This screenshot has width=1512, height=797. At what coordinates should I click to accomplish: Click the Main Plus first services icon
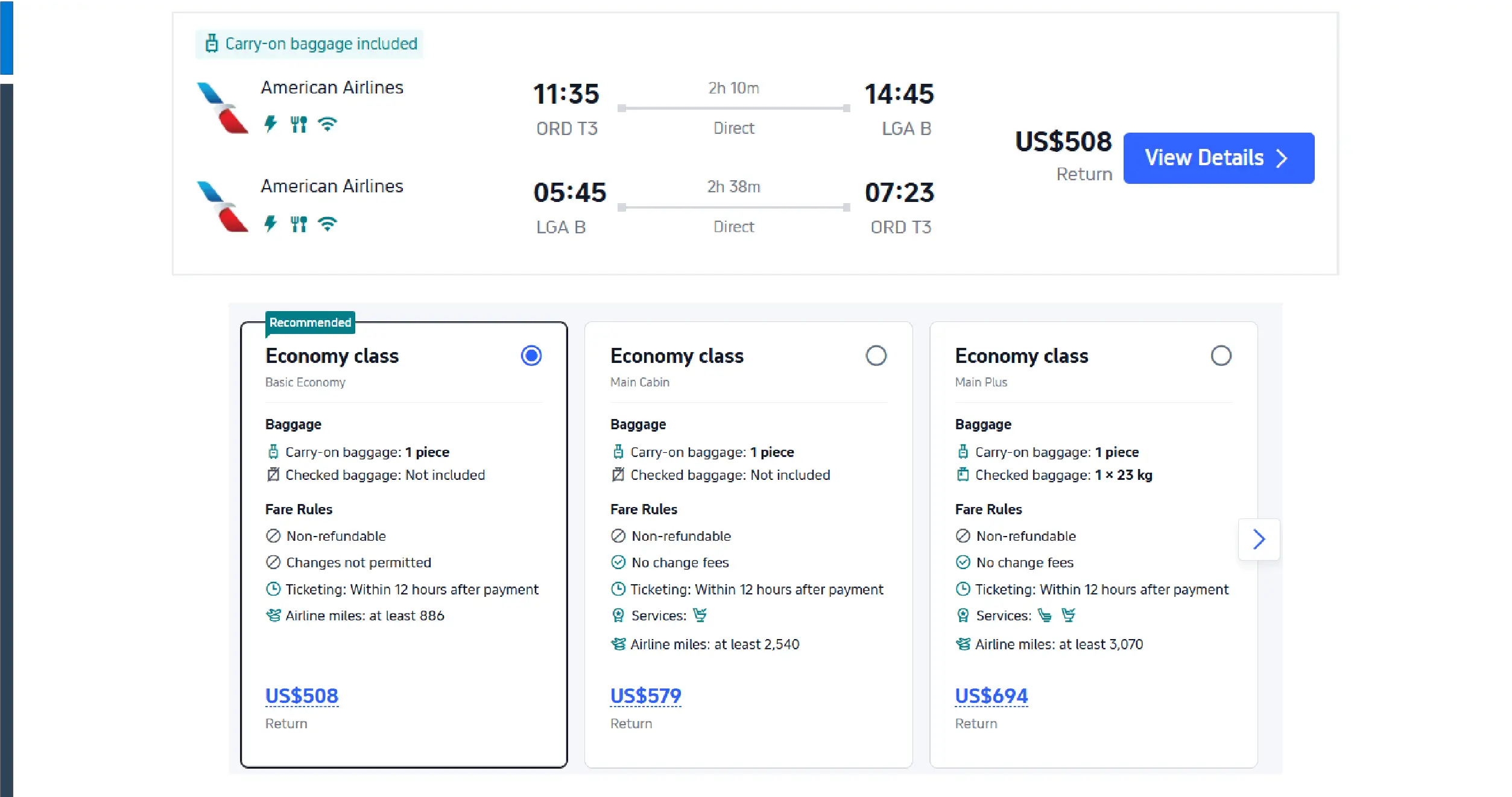tap(1045, 615)
